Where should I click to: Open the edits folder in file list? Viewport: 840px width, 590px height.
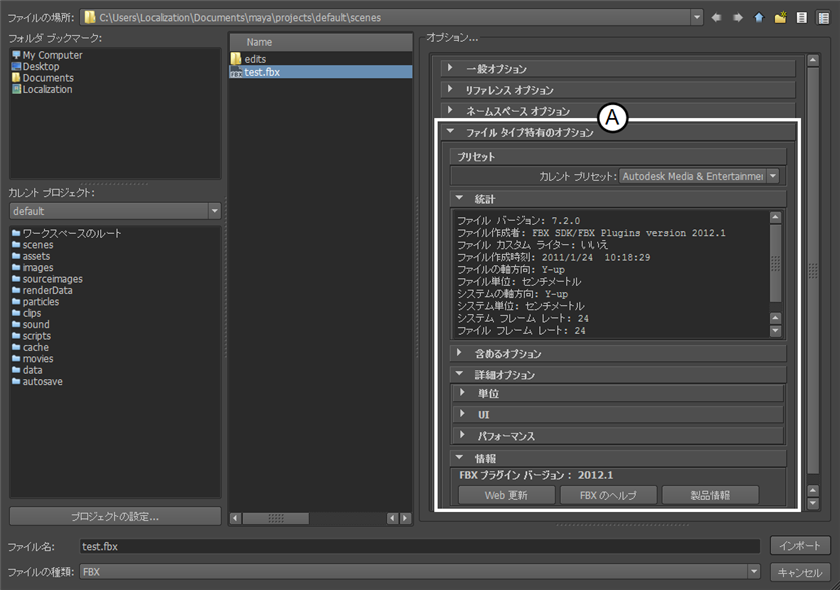click(x=254, y=59)
